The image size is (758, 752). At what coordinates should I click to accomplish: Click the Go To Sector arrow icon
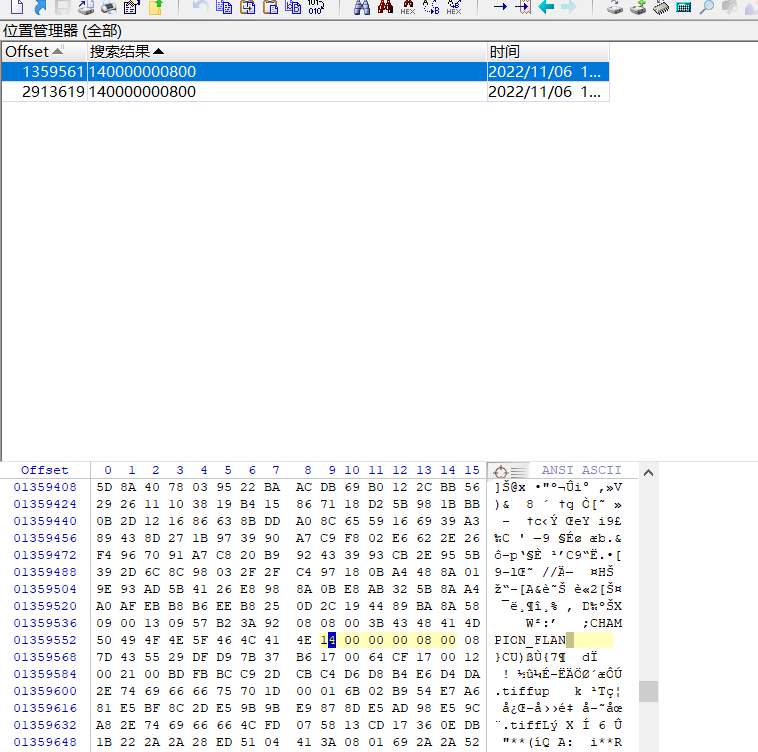[523, 7]
